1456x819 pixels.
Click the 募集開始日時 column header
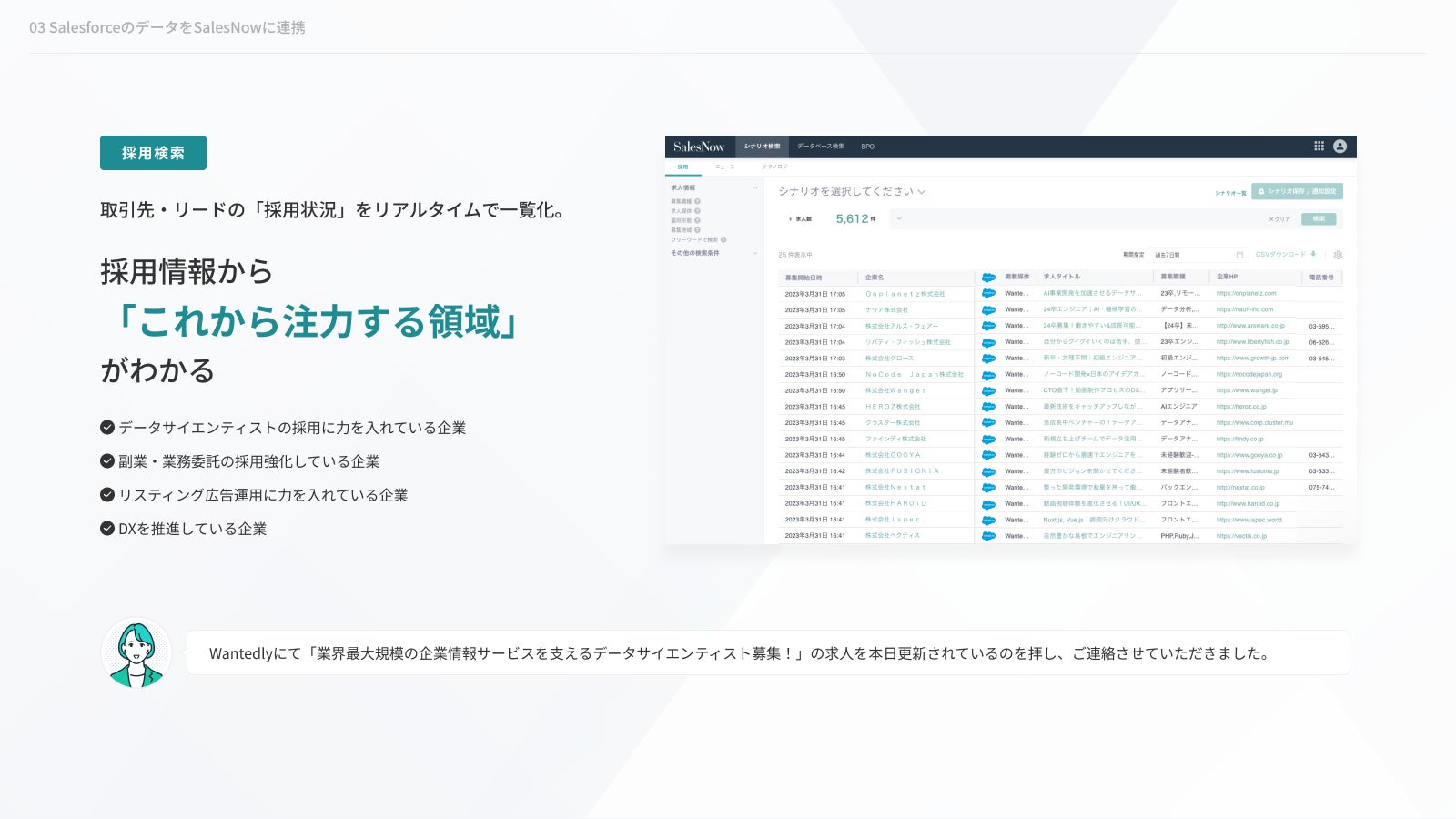[804, 278]
